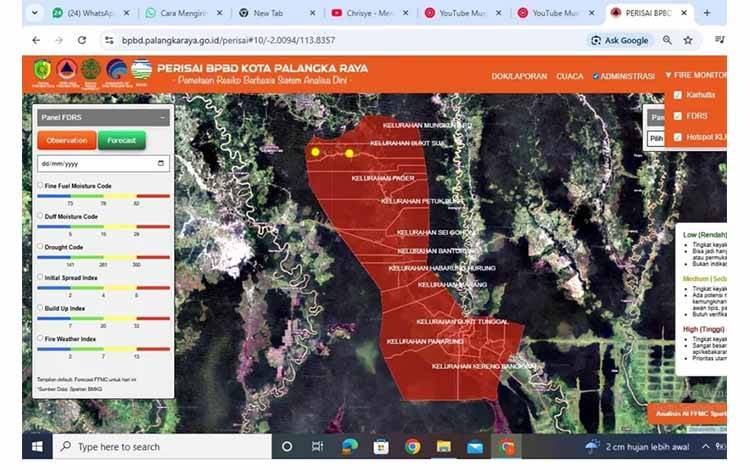The width and height of the screenshot is (750, 470).
Task: Open tab search chevron in the tab strip
Action: pyautogui.click(x=34, y=13)
